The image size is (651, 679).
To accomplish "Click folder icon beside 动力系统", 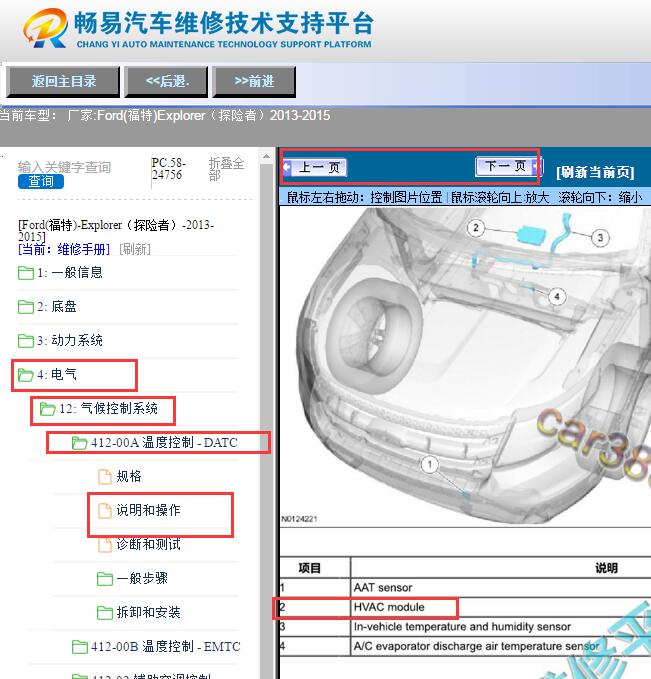I will [26, 341].
